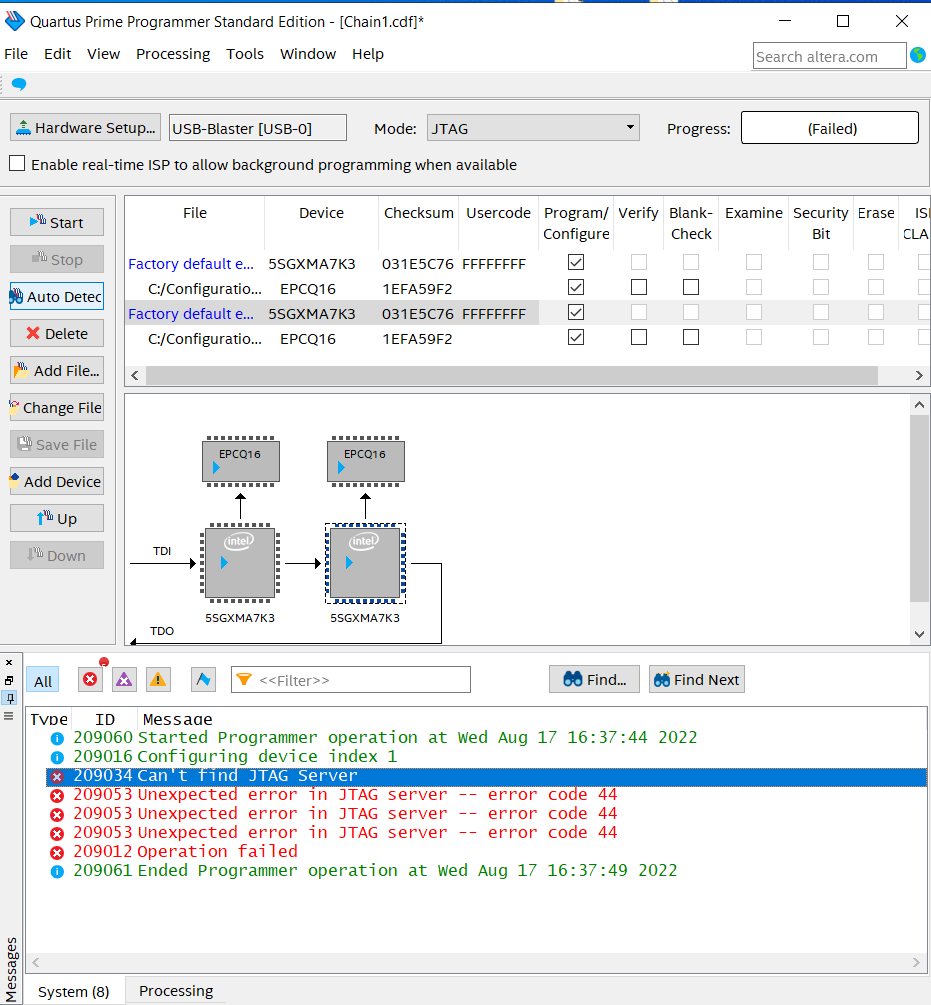931x1005 pixels.
Task: Click into the messages Filter field
Action: click(360, 680)
